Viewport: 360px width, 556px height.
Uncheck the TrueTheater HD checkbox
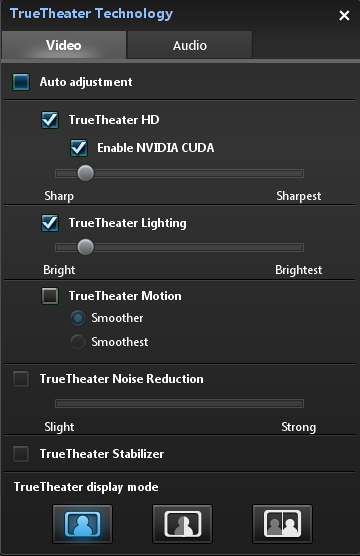pyautogui.click(x=50, y=120)
